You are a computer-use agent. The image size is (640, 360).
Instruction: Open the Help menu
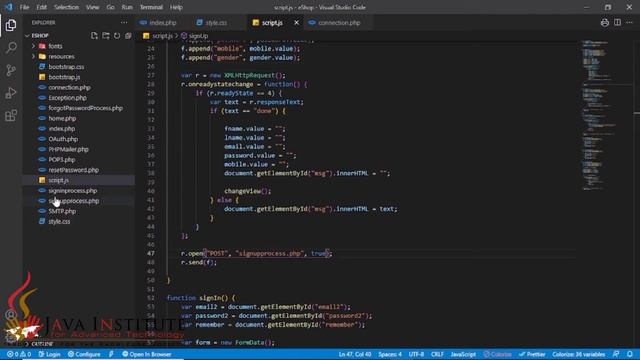(176, 7)
